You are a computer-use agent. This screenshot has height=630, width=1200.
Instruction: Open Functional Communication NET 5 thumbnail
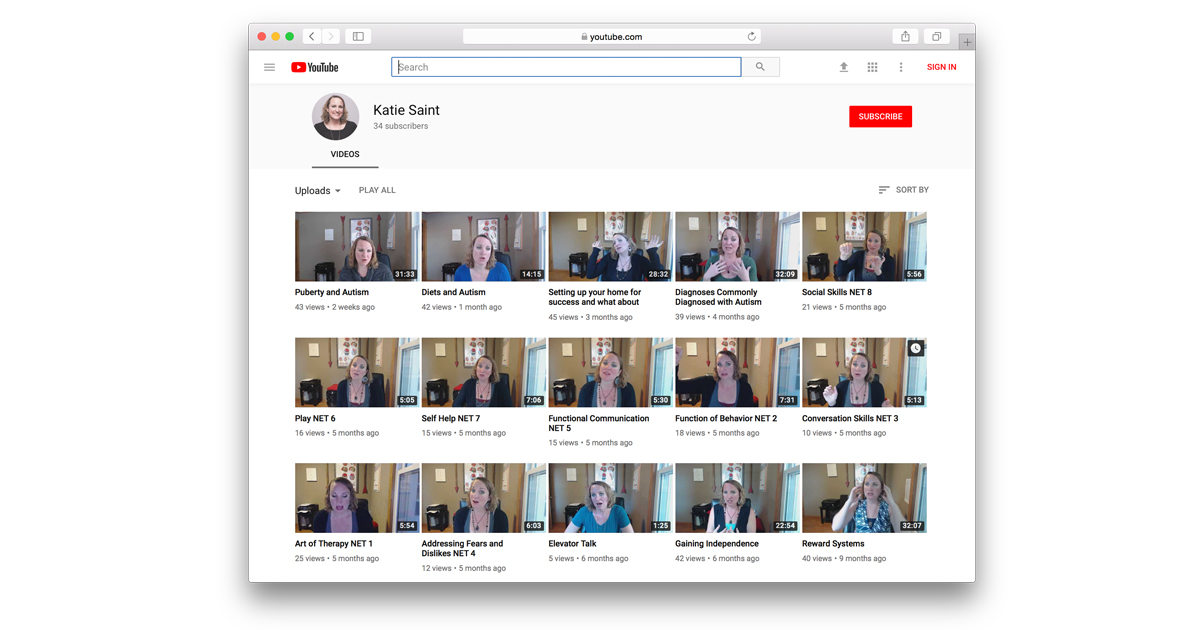coord(610,372)
